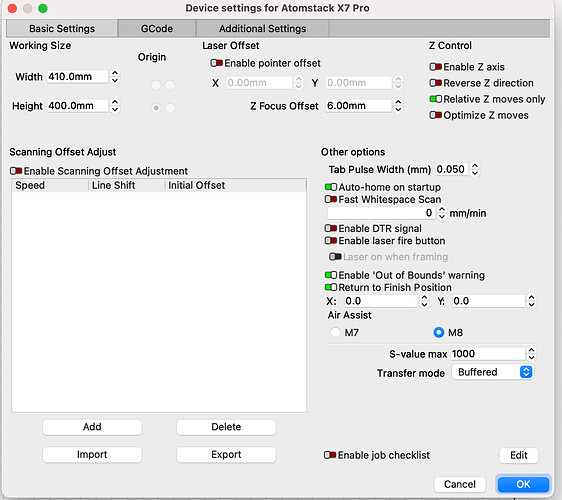The height and width of the screenshot is (500, 562).
Task: Turn off Auto-home on startup
Action: click(330, 187)
